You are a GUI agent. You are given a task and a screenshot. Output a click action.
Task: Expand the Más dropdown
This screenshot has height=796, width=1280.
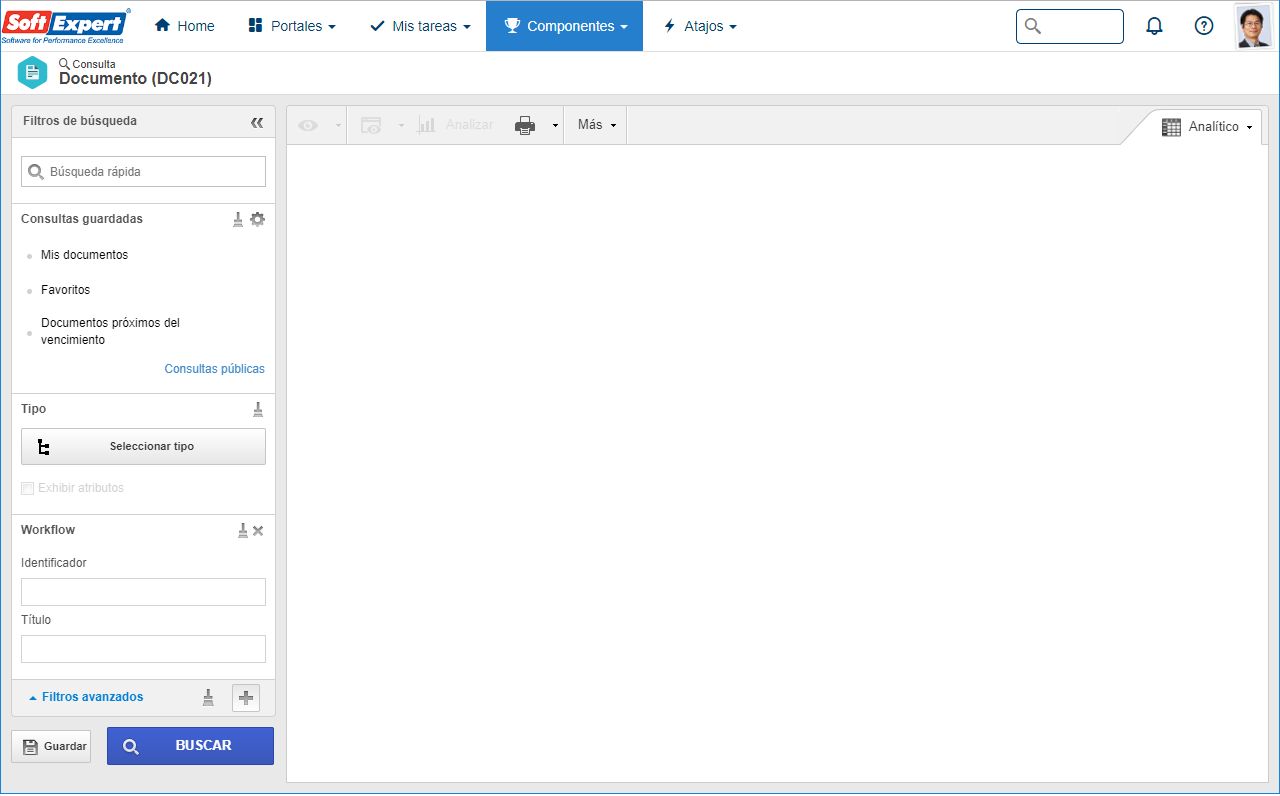(596, 125)
